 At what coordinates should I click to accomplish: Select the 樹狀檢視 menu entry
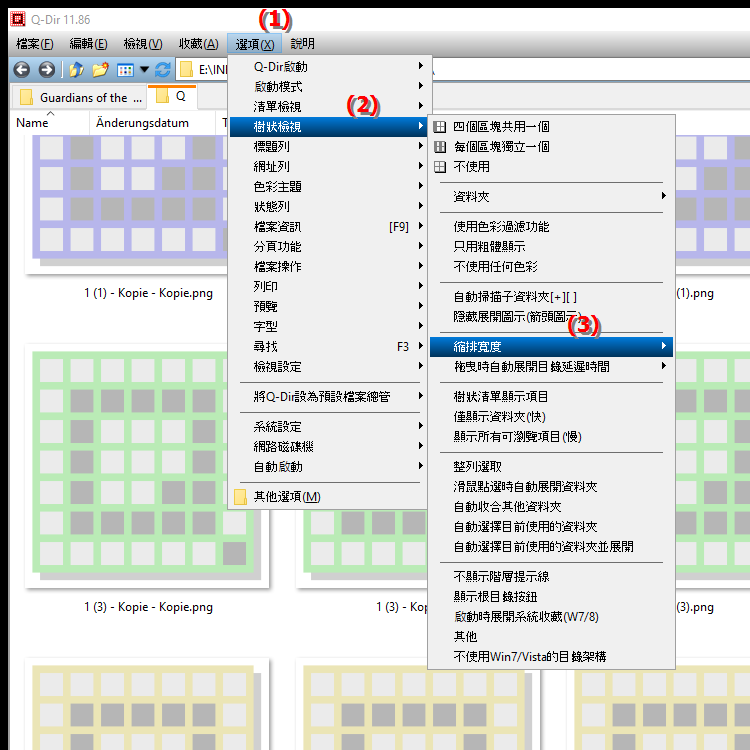pos(329,127)
